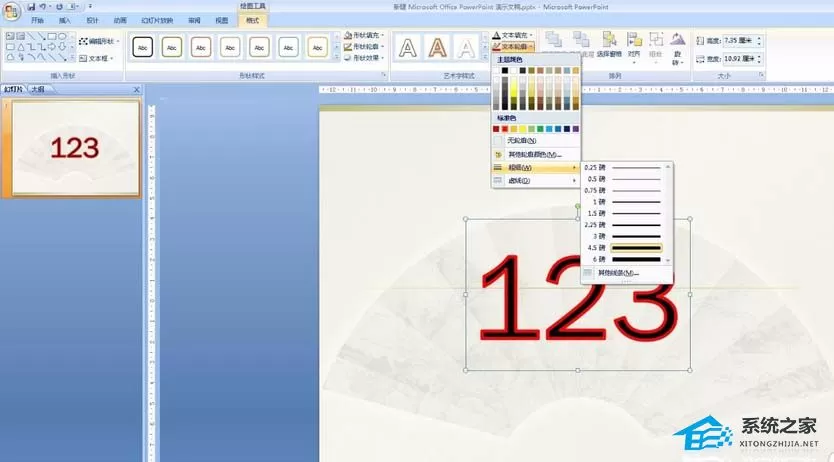This screenshot has width=834, height=462.
Task: Choose 无轮廓 (No Outline) menu entry
Action: point(536,140)
